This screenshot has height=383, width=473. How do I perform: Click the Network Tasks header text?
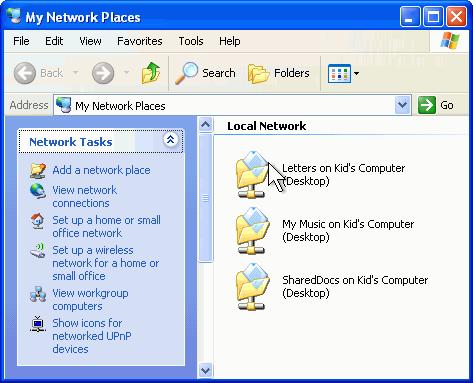click(71, 142)
